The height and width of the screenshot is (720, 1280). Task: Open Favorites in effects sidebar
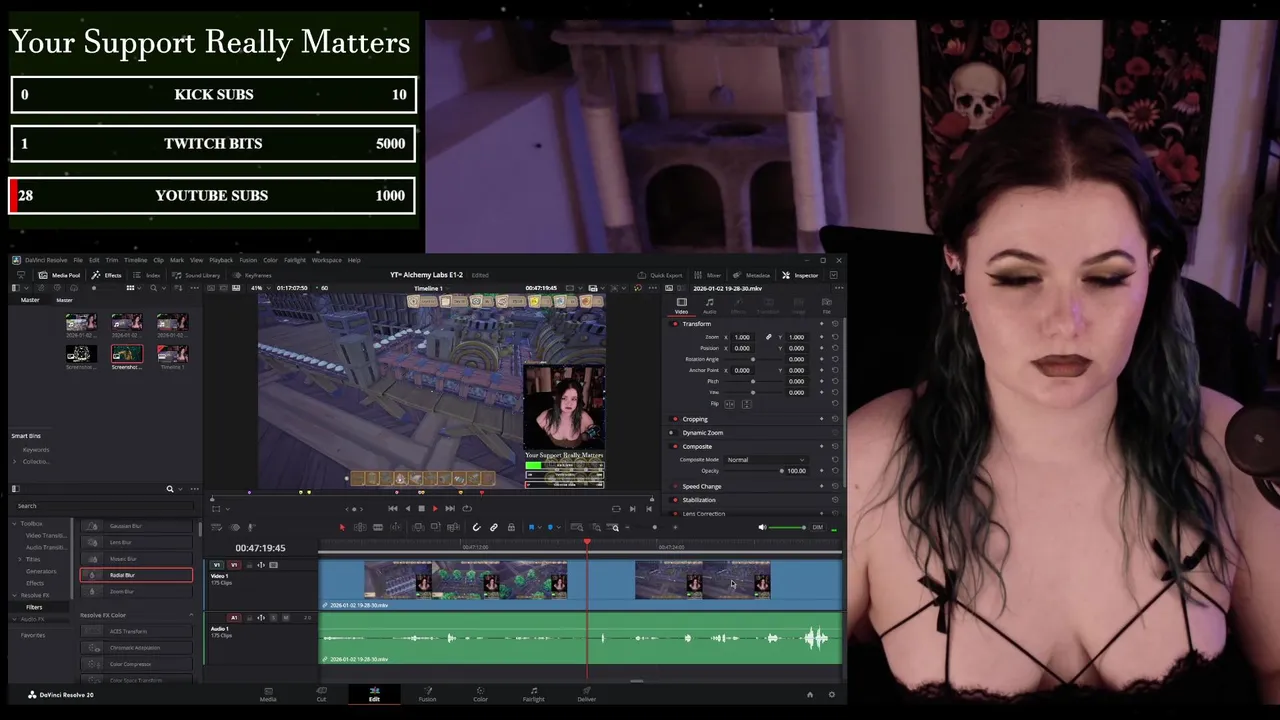click(x=33, y=635)
